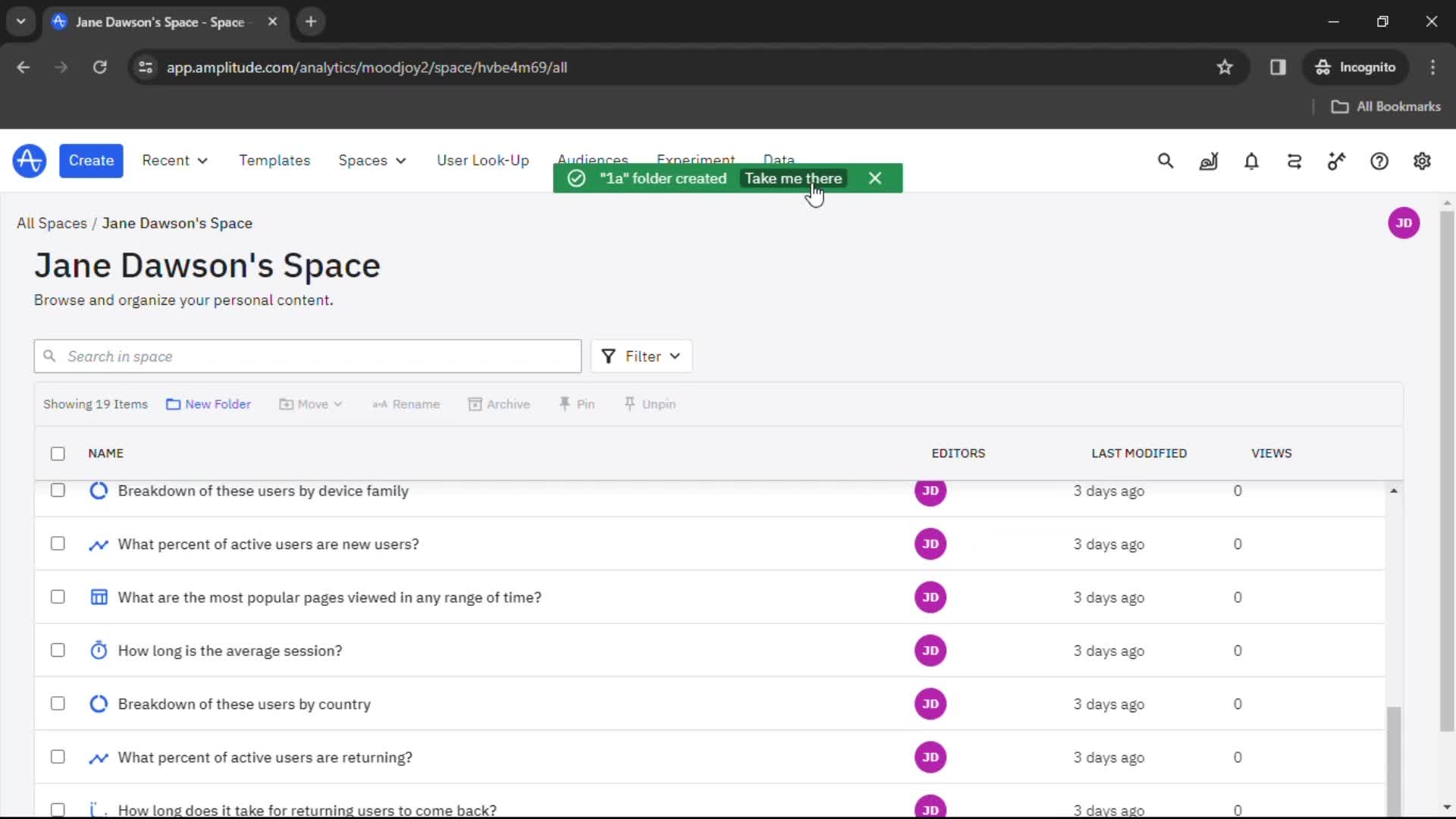This screenshot has height=819, width=1456.
Task: Click the notifications bell icon
Action: point(1251,161)
